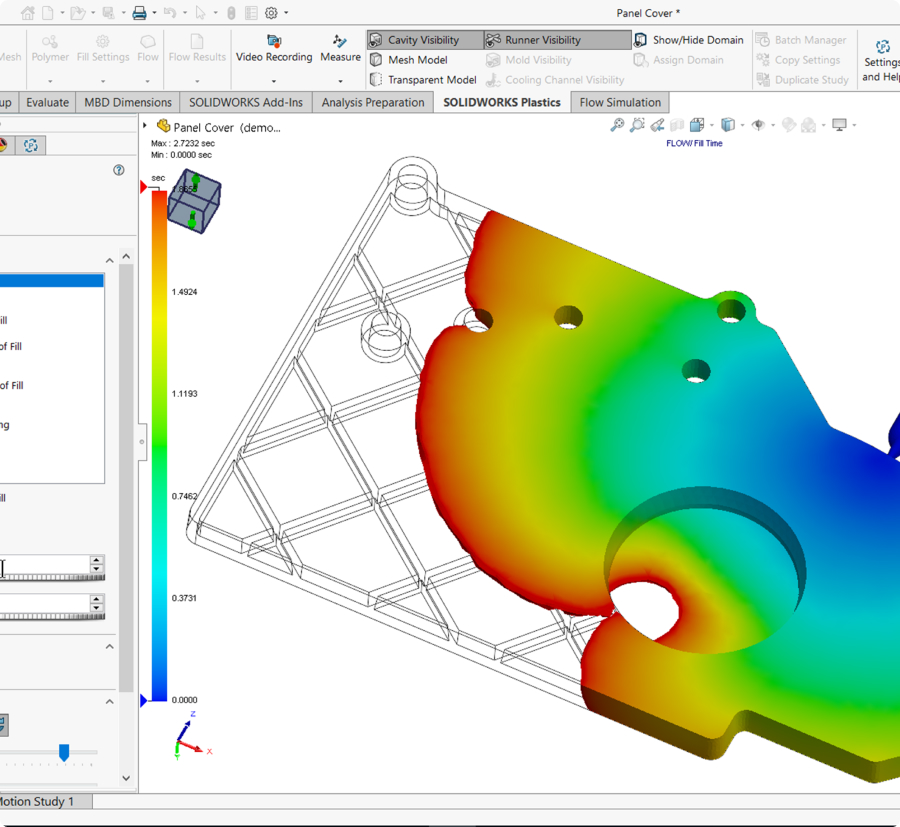Click the Save icon in the quick access bar
900x827 pixels.
pyautogui.click(x=108, y=13)
